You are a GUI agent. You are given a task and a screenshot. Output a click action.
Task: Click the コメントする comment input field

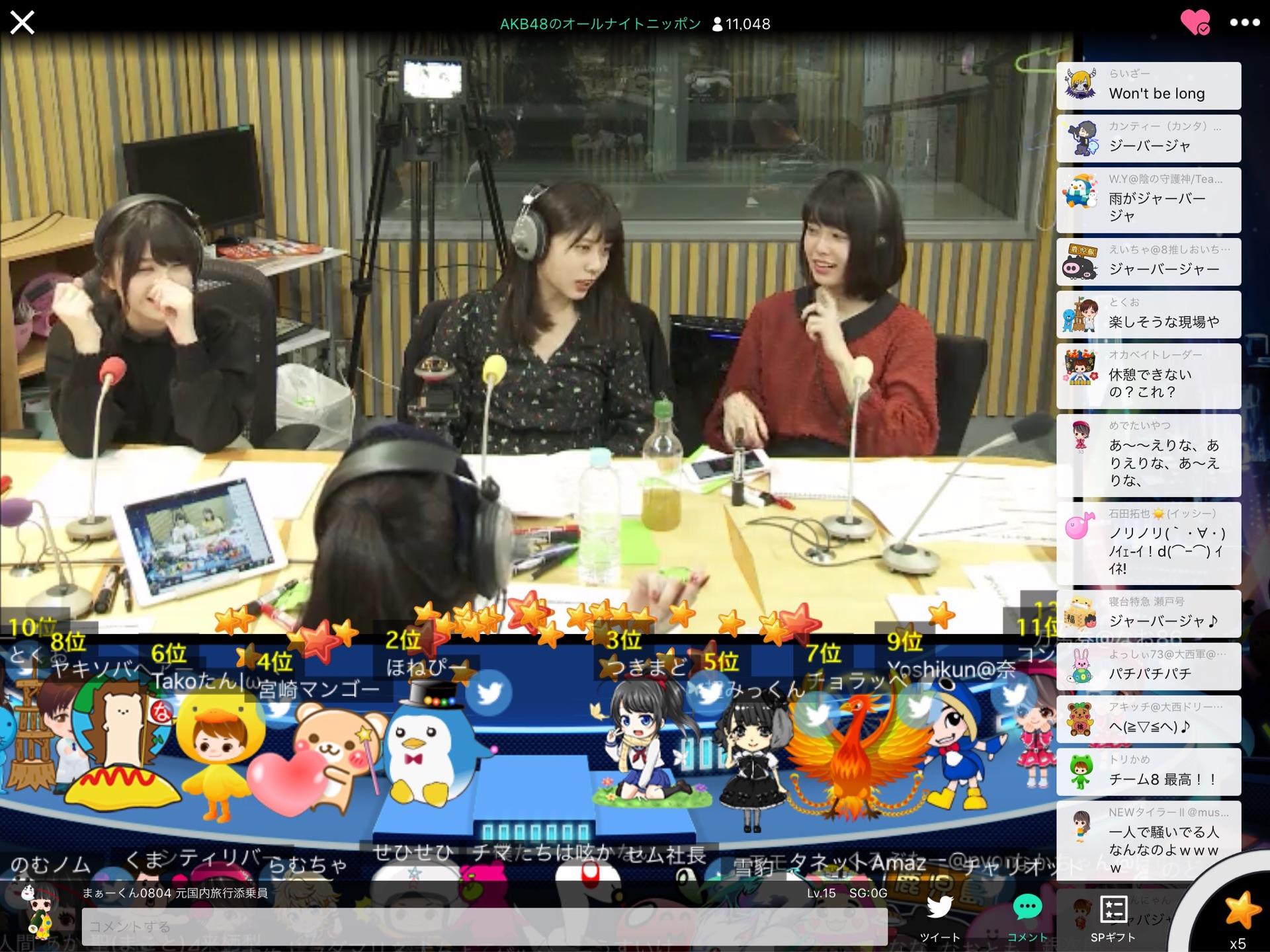click(484, 926)
